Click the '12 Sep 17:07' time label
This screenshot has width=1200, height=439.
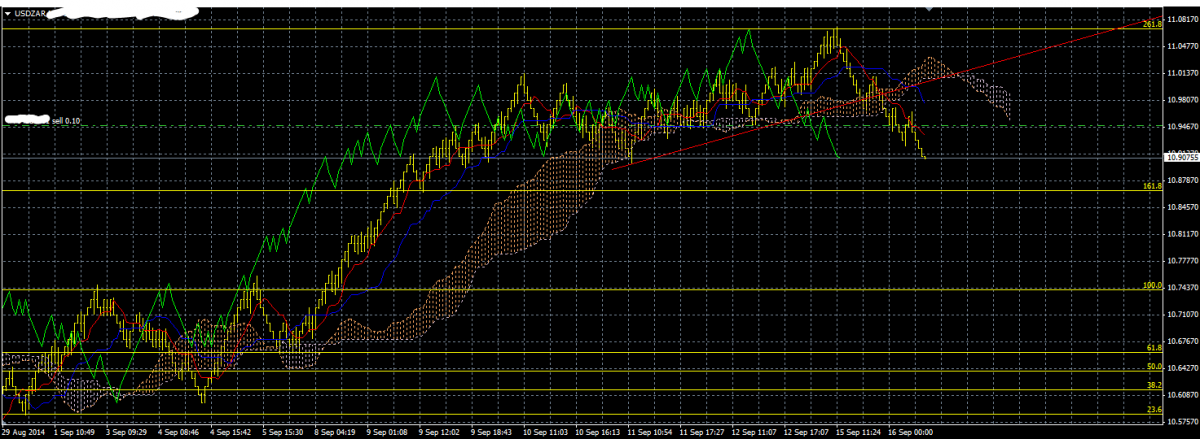(x=805, y=433)
